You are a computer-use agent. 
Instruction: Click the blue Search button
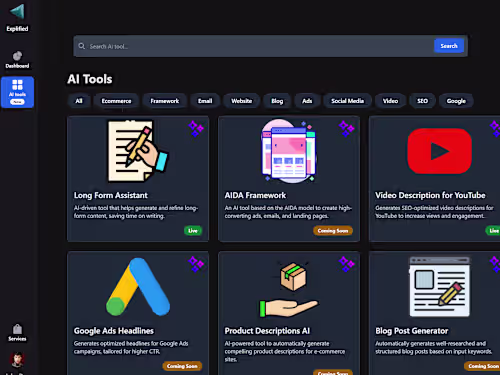pos(449,46)
